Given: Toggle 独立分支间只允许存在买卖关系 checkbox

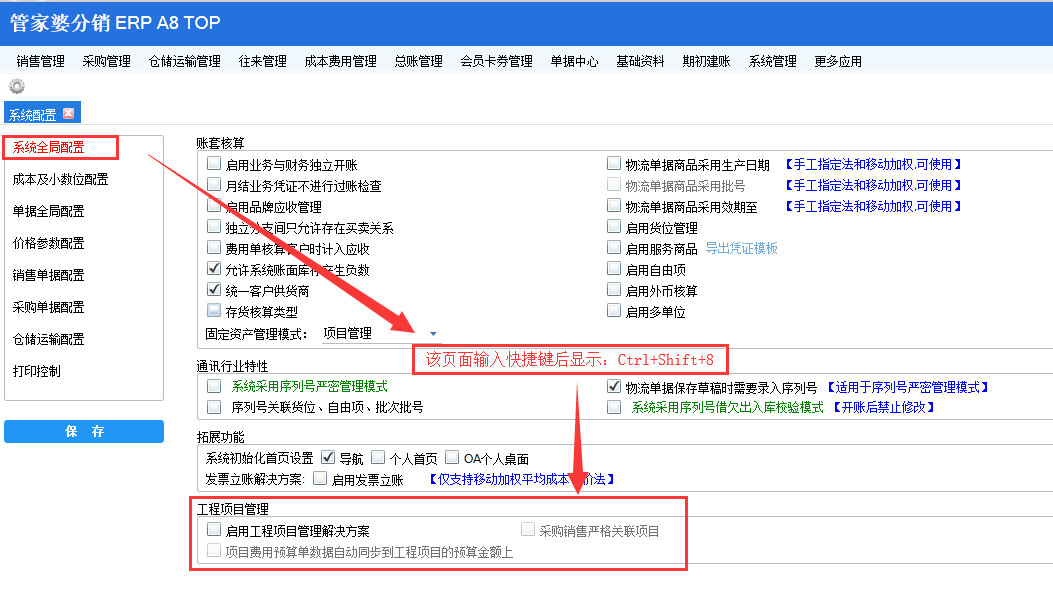Looking at the screenshot, I should pos(214,226).
